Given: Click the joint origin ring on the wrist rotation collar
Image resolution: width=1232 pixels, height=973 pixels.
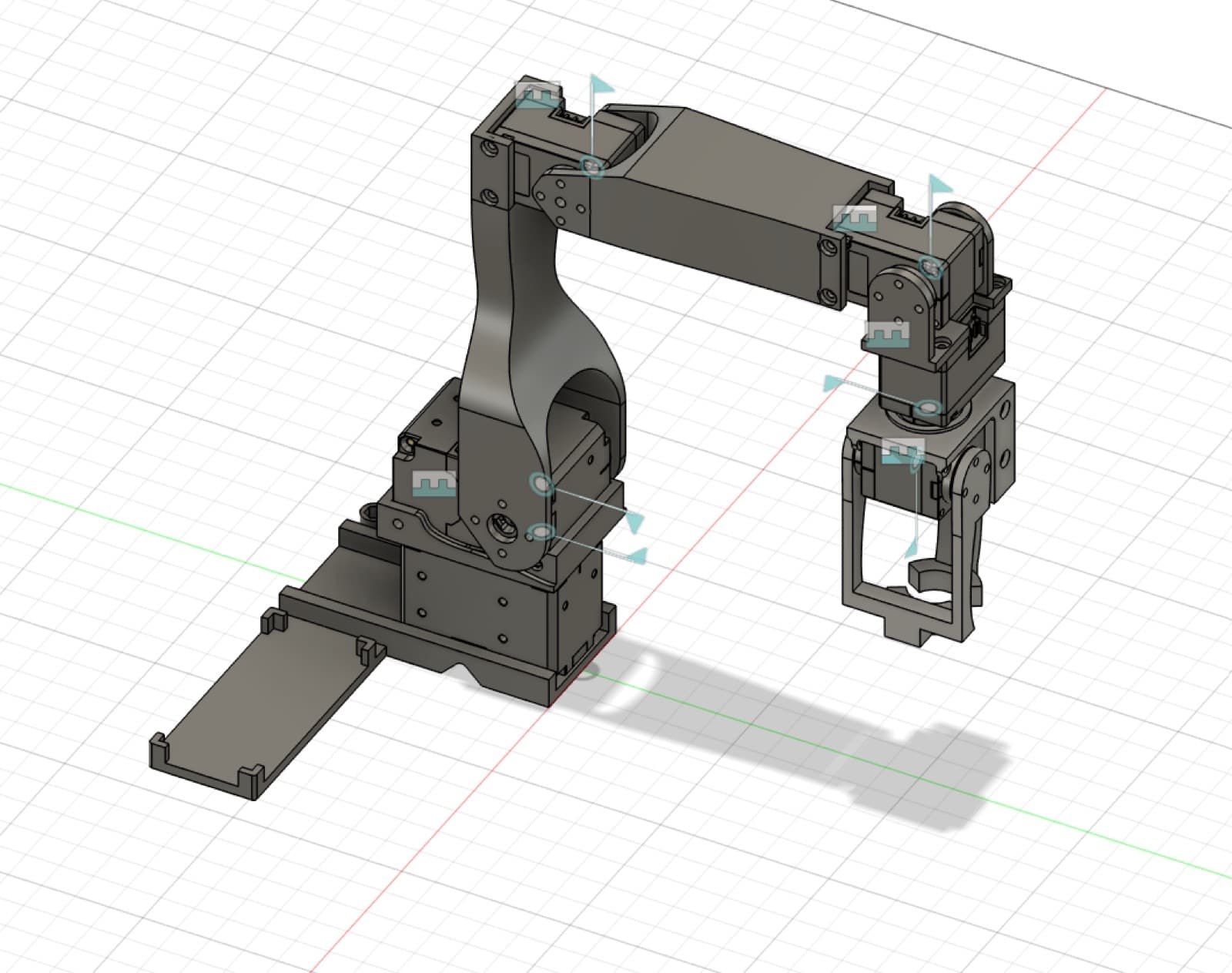Looking at the screenshot, I should (929, 406).
